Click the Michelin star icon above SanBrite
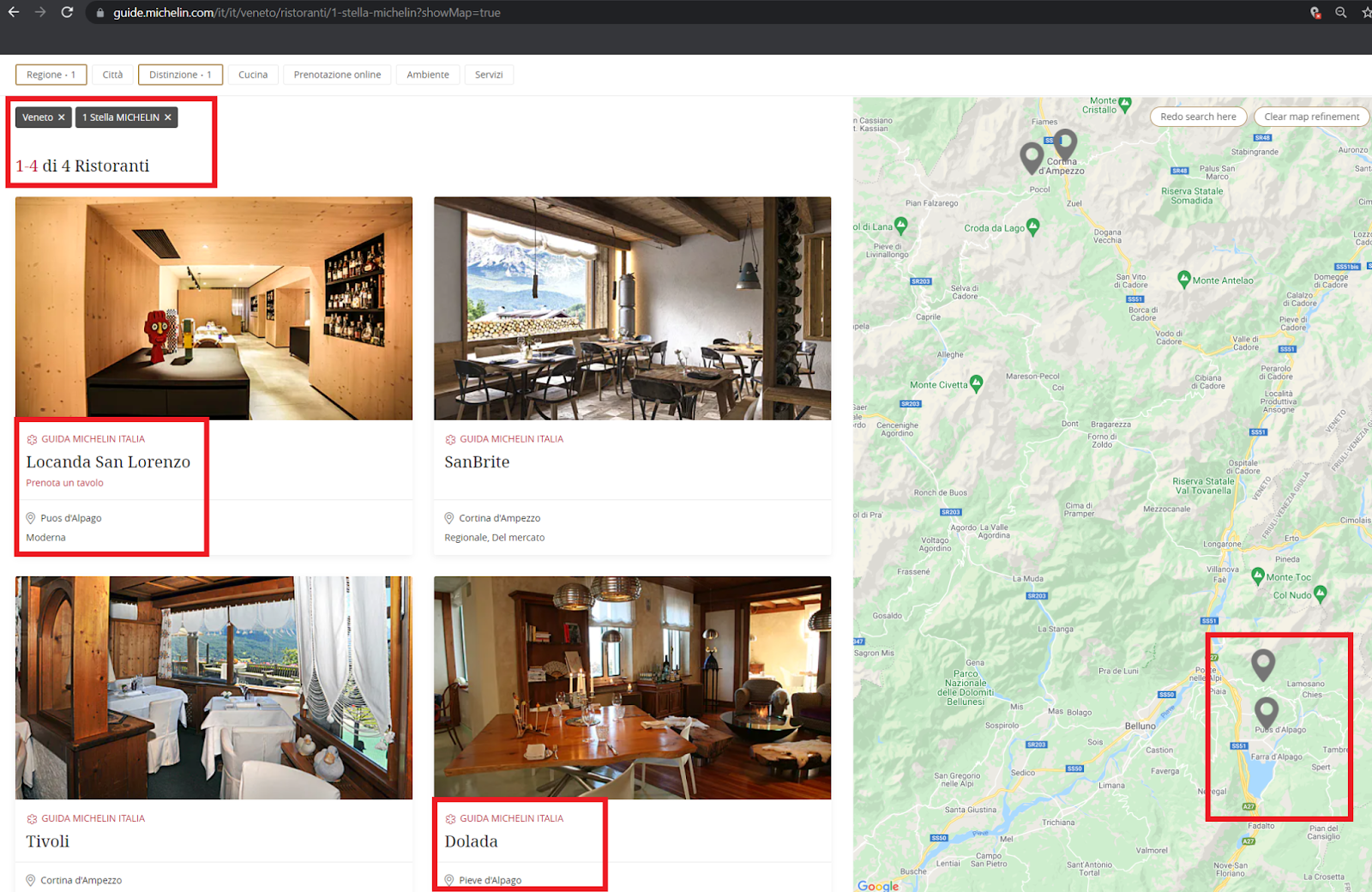 click(x=450, y=439)
